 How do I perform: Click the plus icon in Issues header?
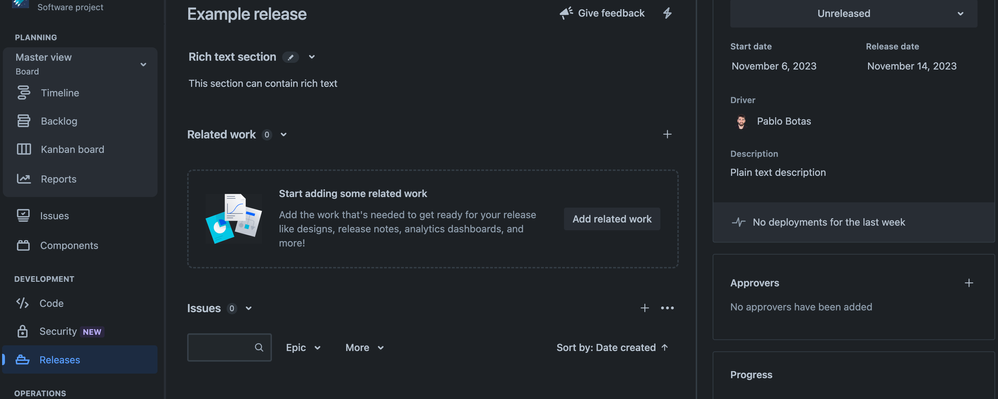point(645,308)
